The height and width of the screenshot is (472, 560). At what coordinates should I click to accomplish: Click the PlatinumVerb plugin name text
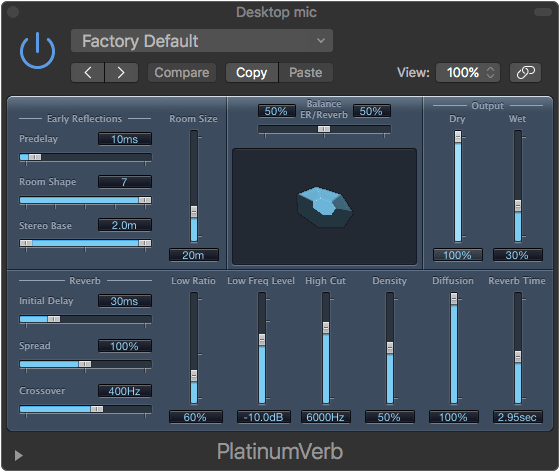point(280,452)
